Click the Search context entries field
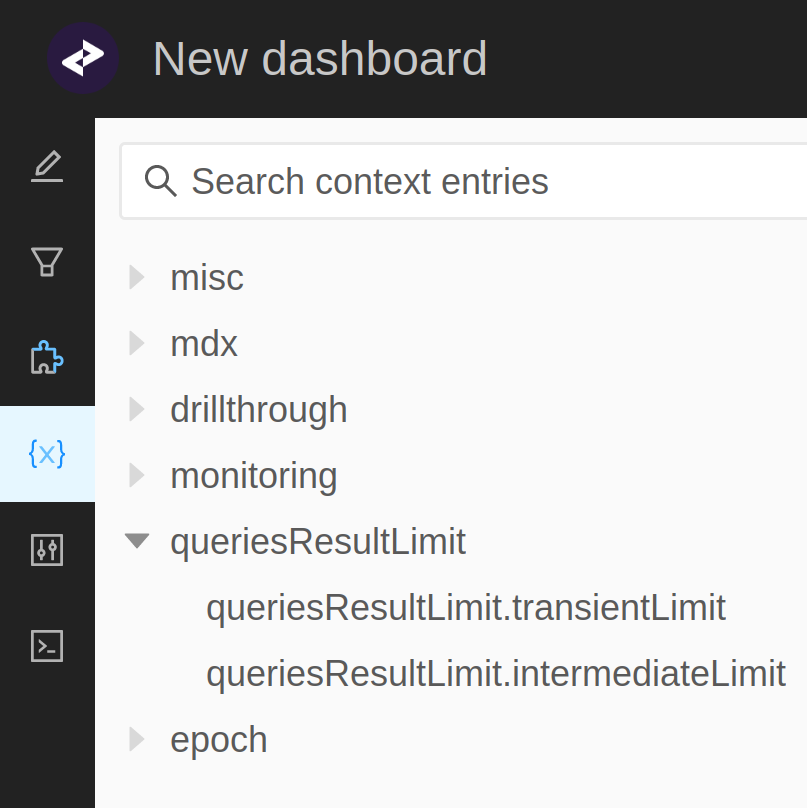Image resolution: width=807 pixels, height=808 pixels. [400, 182]
